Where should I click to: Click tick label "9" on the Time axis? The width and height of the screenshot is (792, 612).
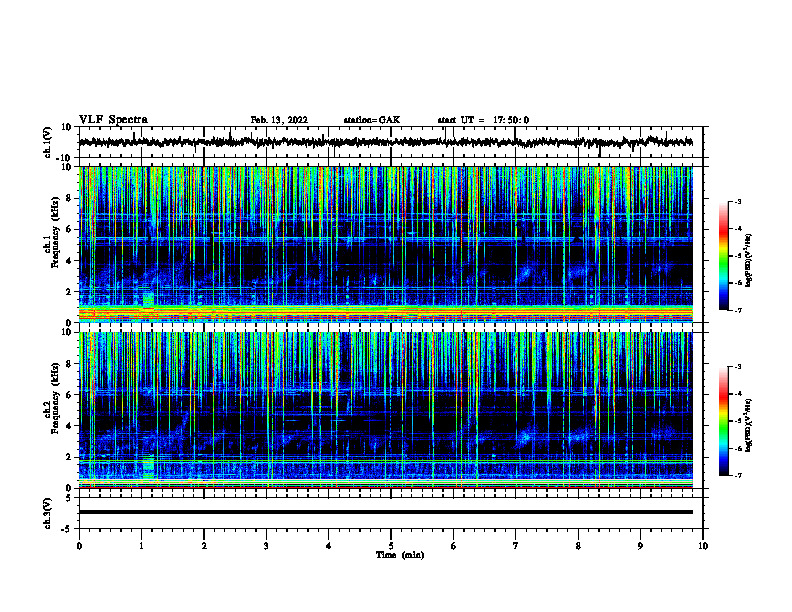[x=640, y=546]
